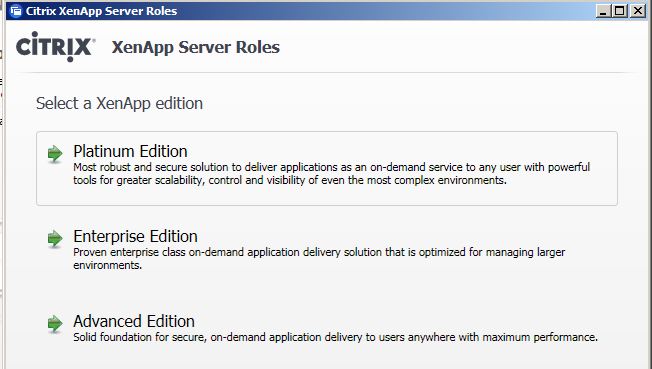Image resolution: width=652 pixels, height=369 pixels.
Task: Click the green arrow beside Enterprise Edition
Action: tap(55, 238)
